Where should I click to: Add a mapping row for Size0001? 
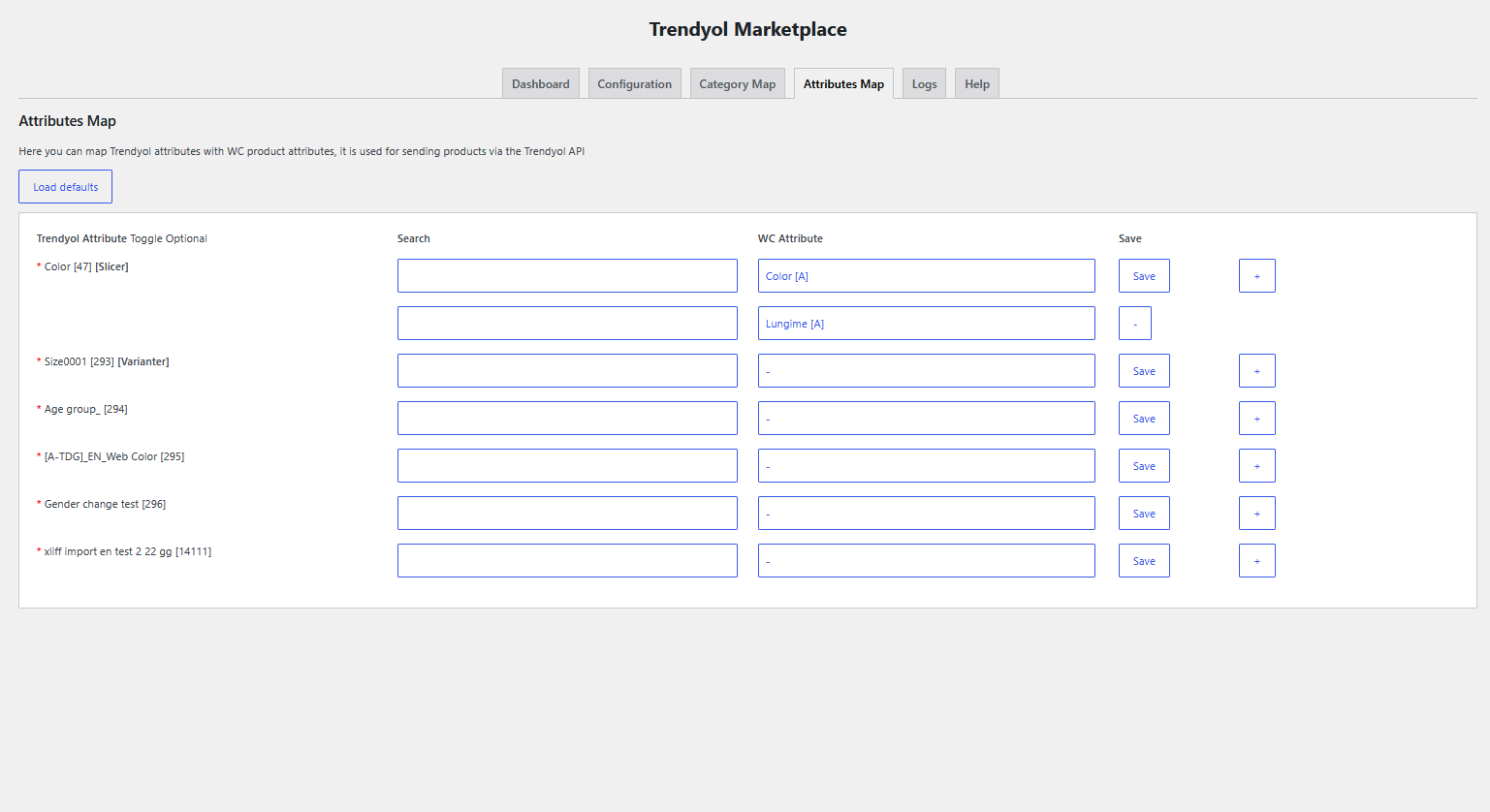[1256, 371]
